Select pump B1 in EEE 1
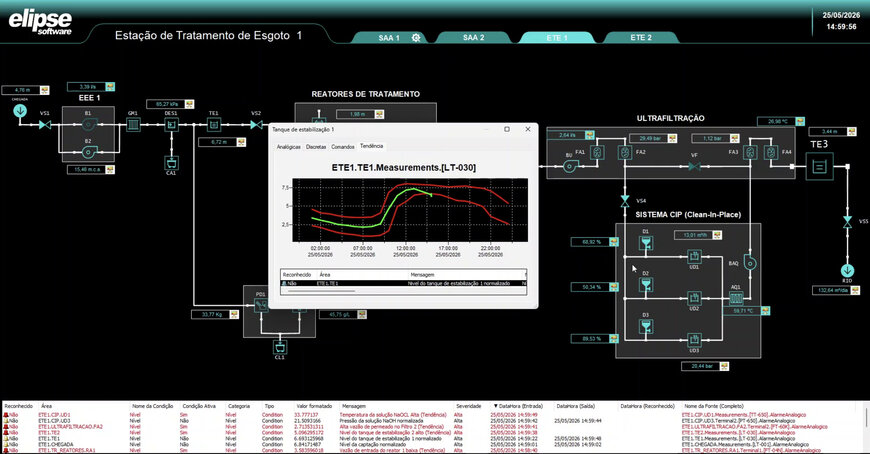Viewport: 870px width, 454px height. coord(88,125)
